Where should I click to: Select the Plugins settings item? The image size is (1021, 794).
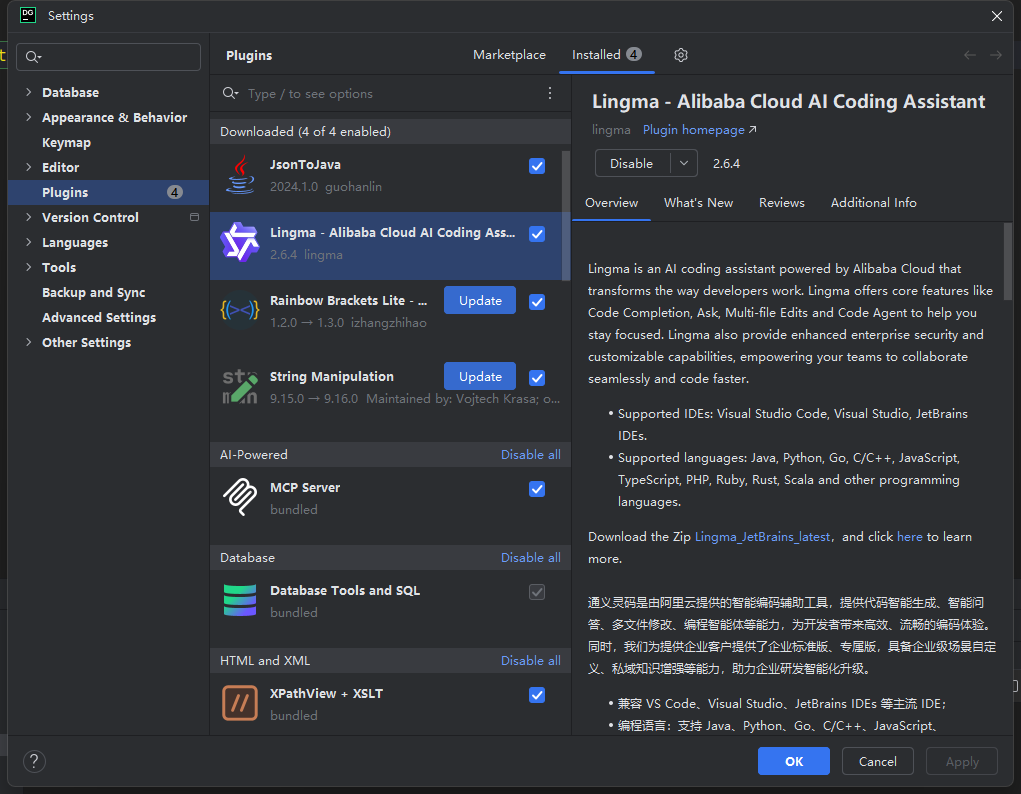[108, 192]
